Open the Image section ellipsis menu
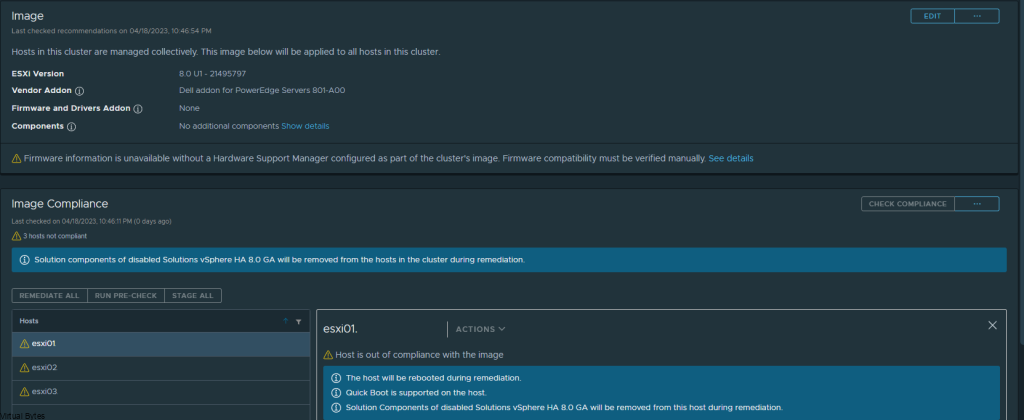 (x=977, y=16)
